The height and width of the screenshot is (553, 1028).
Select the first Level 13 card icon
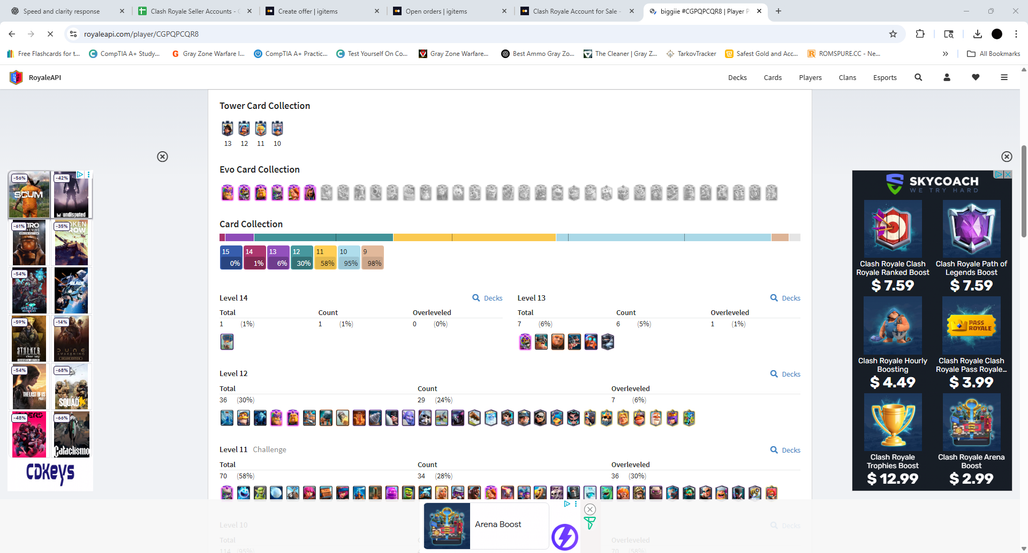[x=524, y=342]
